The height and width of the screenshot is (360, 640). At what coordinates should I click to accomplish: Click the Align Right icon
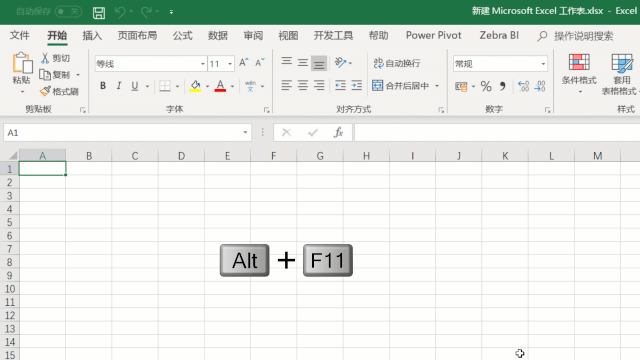[319, 86]
